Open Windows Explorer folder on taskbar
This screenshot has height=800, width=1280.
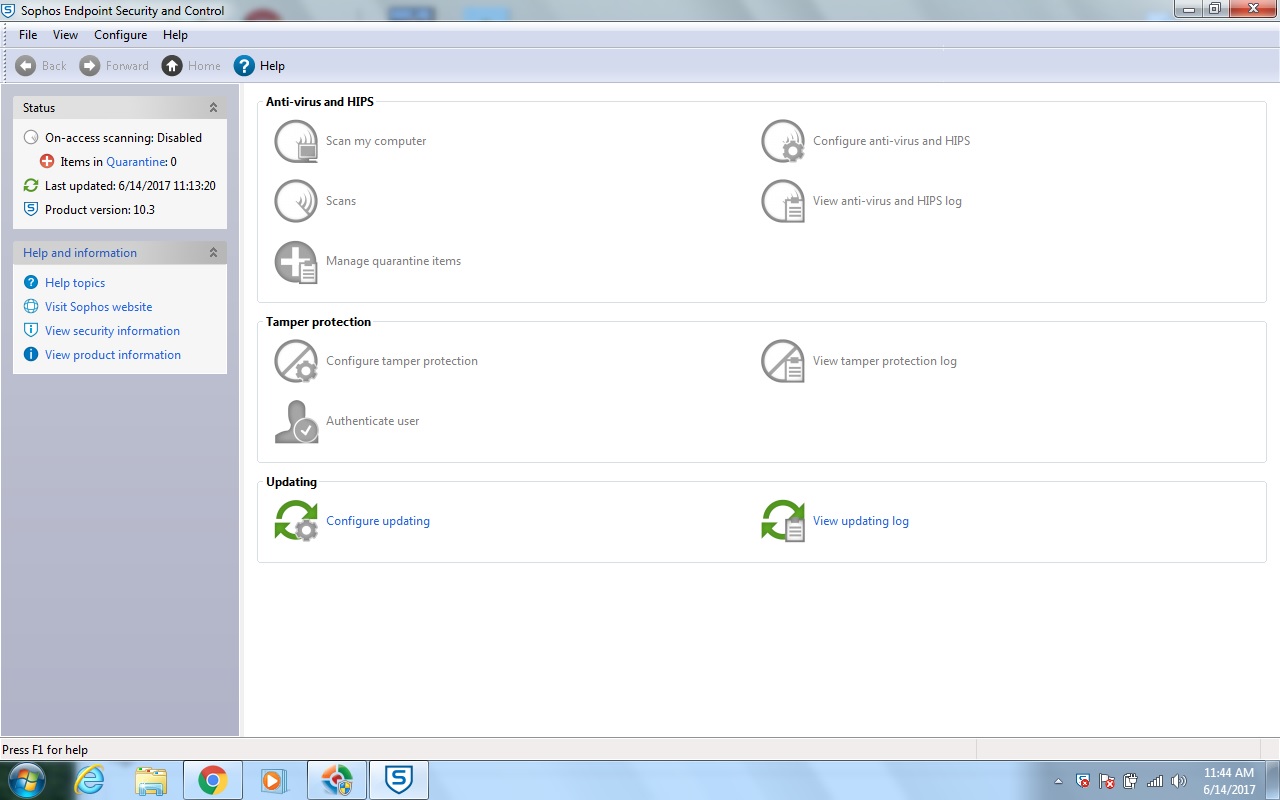(x=151, y=780)
